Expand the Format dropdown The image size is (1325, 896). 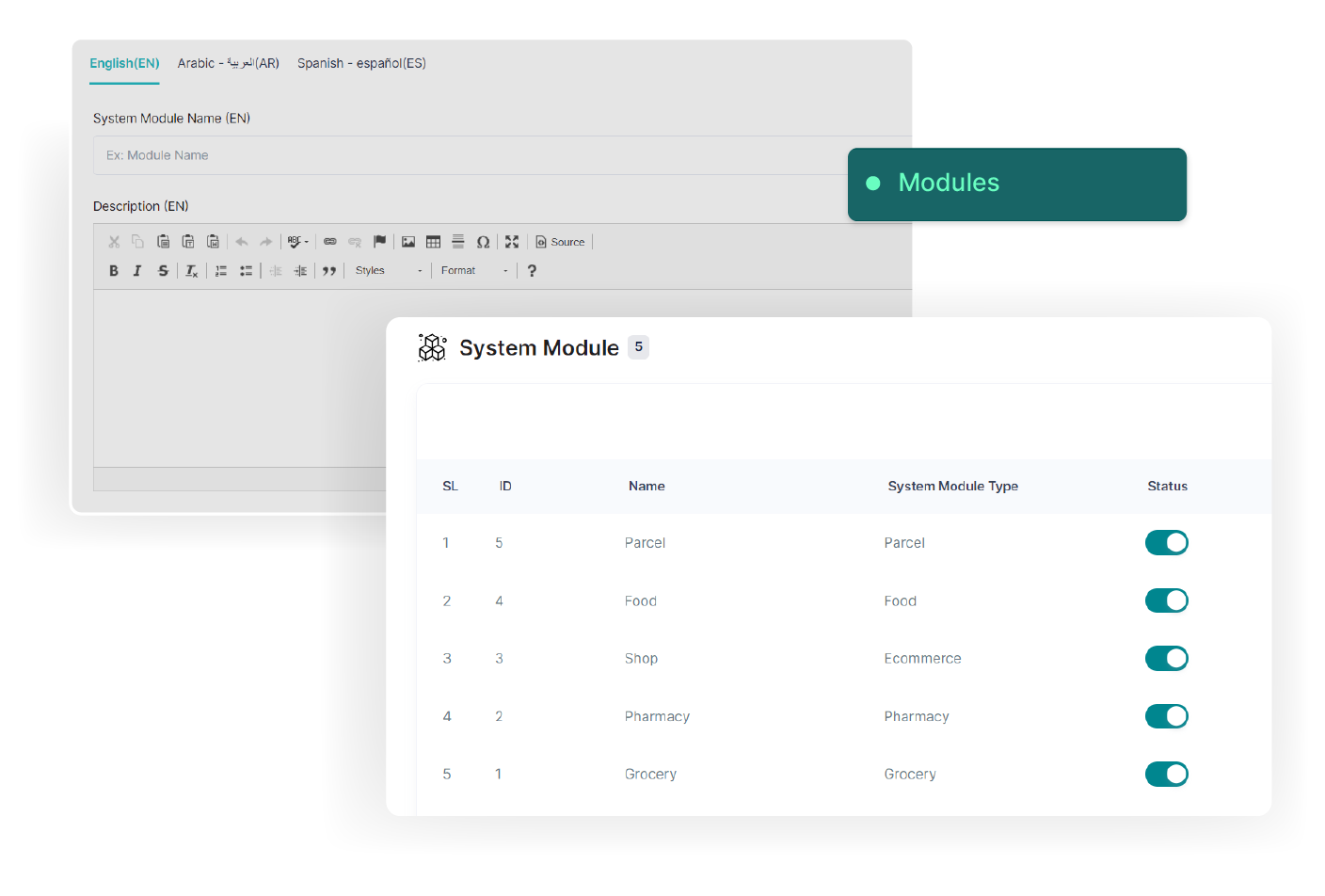click(x=473, y=271)
